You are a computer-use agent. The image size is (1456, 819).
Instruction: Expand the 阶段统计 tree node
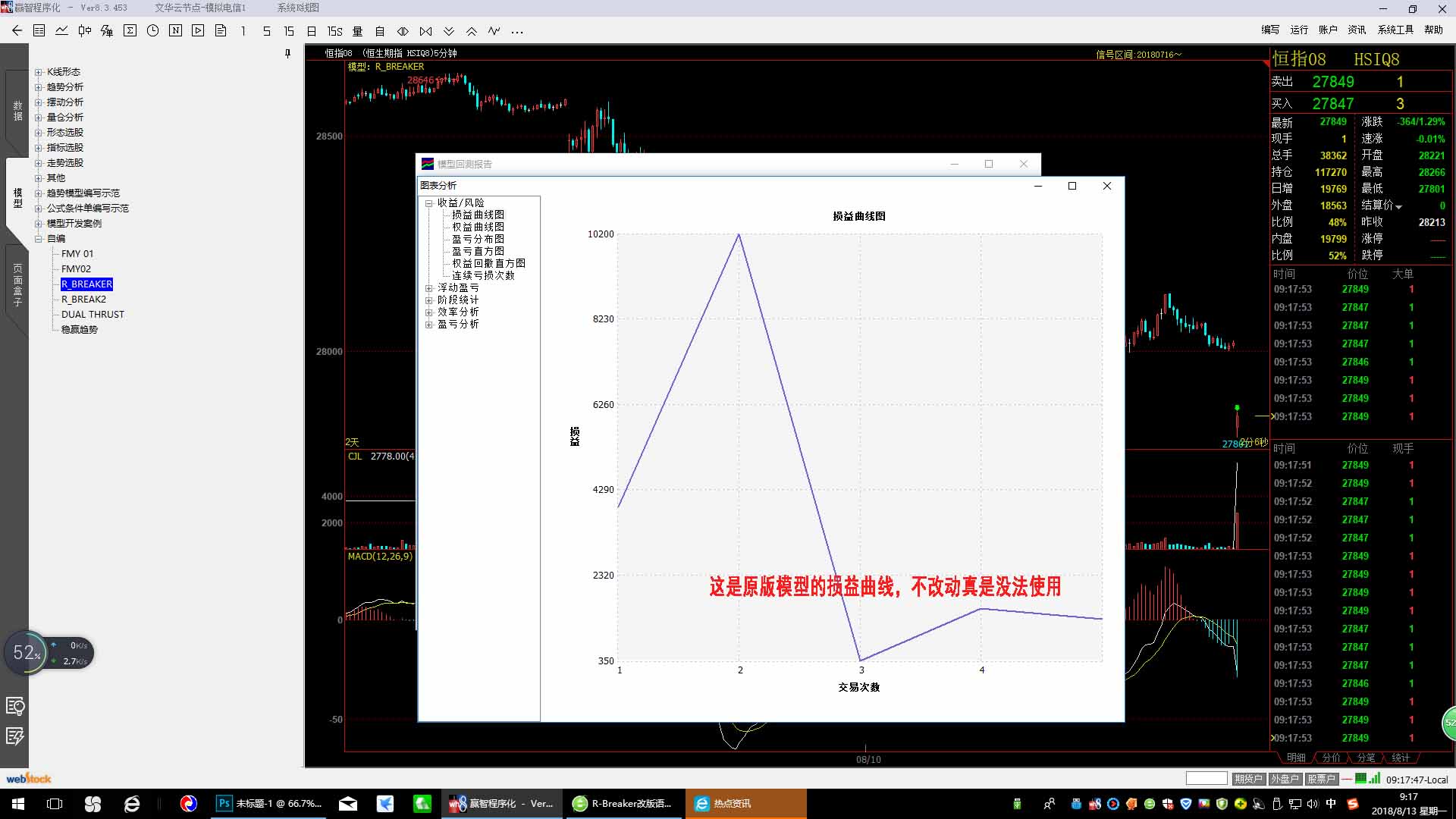tap(429, 300)
